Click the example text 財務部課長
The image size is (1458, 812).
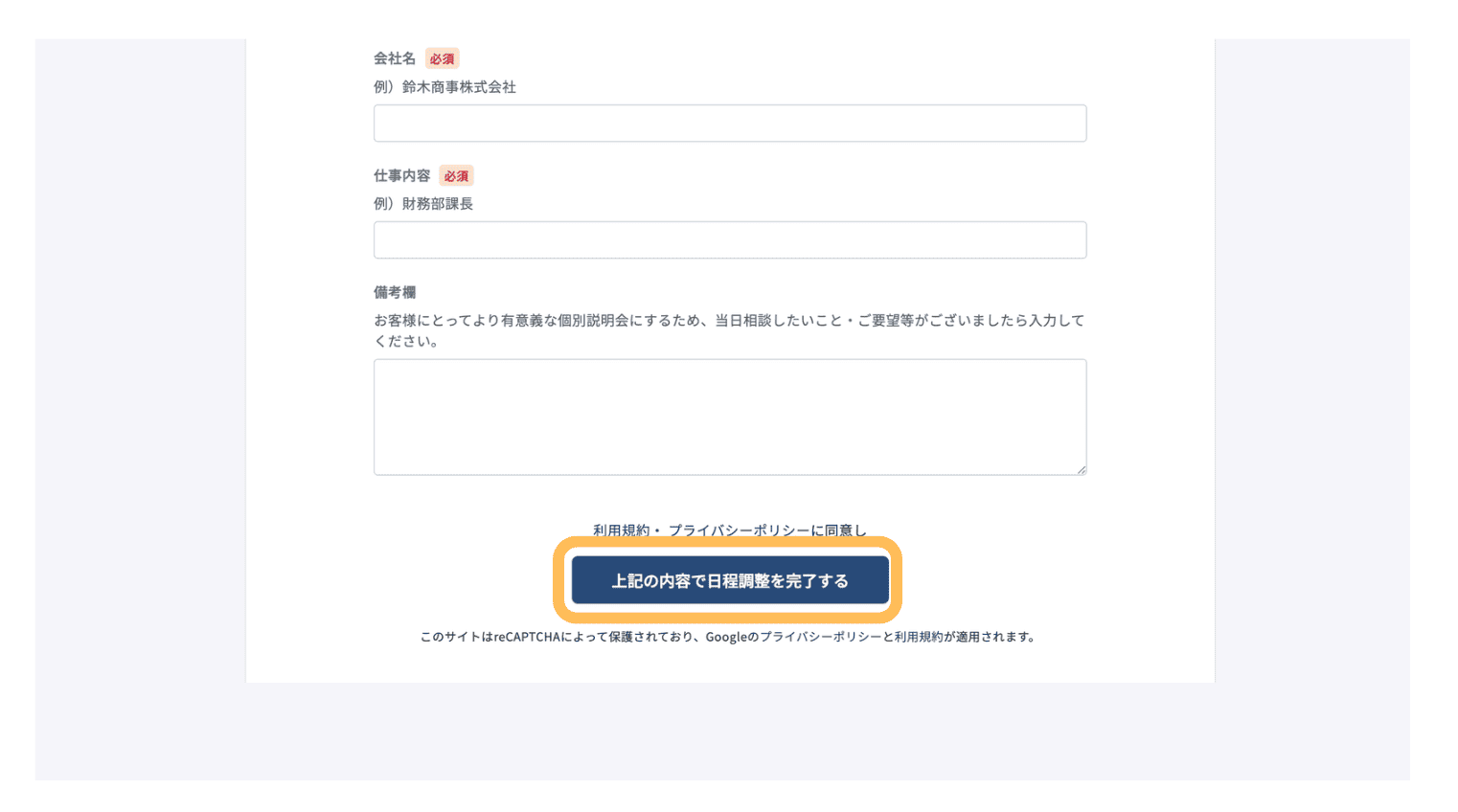point(438,204)
